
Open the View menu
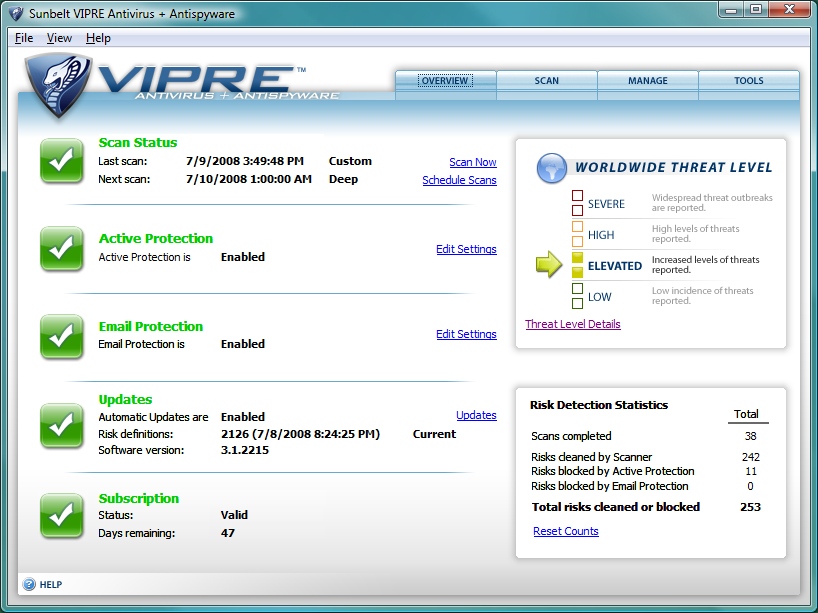click(59, 38)
